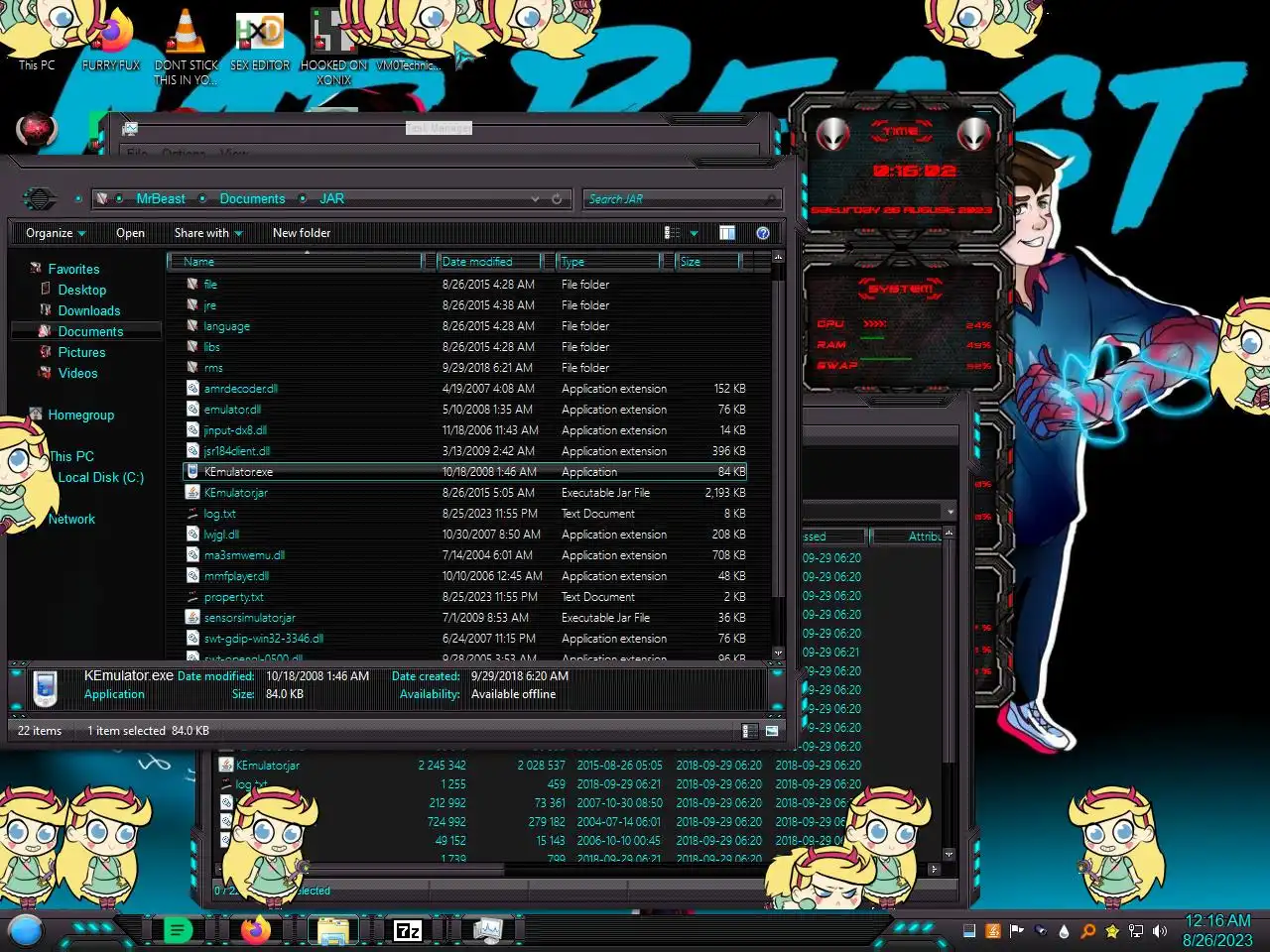Select Pictures in the navigation pane
This screenshot has height=952, width=1270.
[81, 352]
